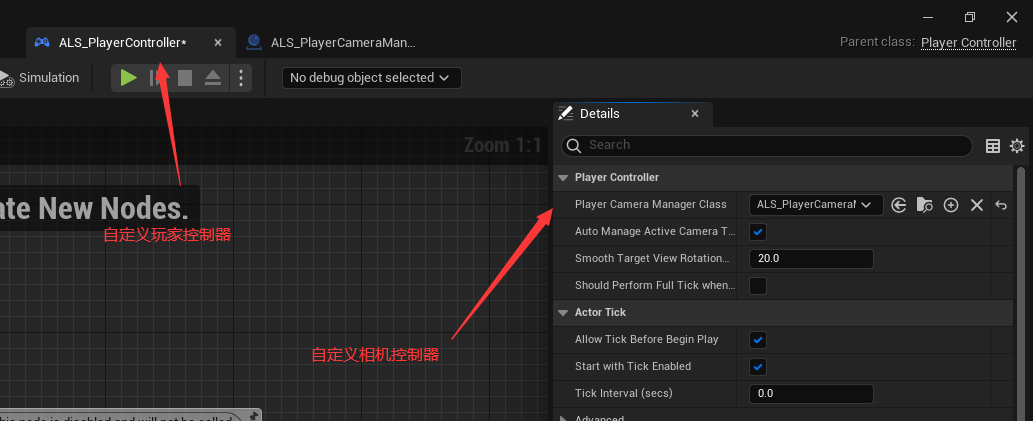Collapse the Player Controller section
This screenshot has width=1033, height=421.
click(561, 178)
